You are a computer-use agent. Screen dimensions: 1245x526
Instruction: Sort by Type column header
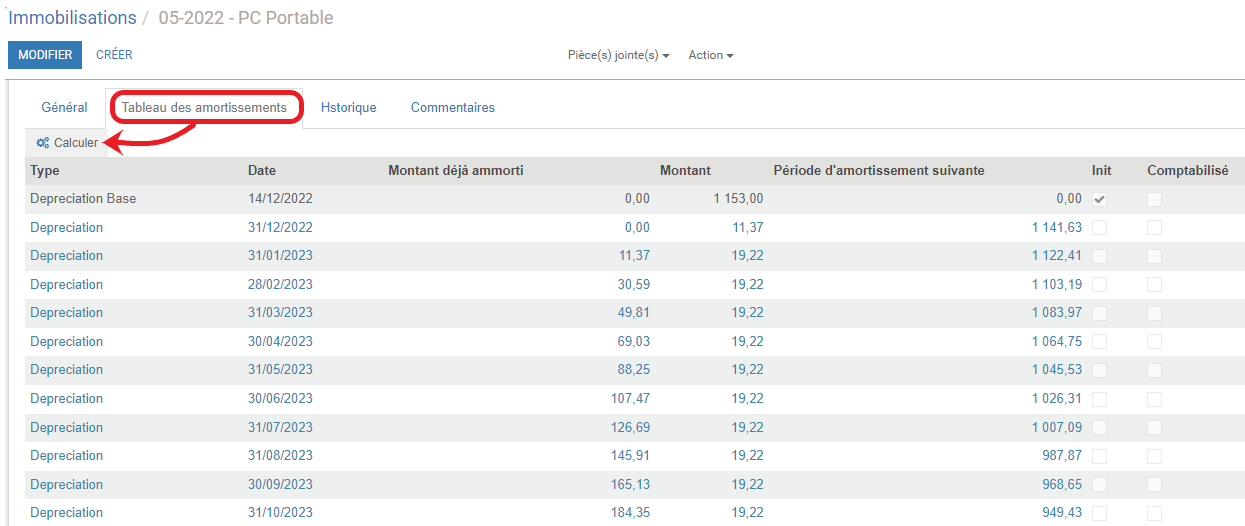point(45,171)
